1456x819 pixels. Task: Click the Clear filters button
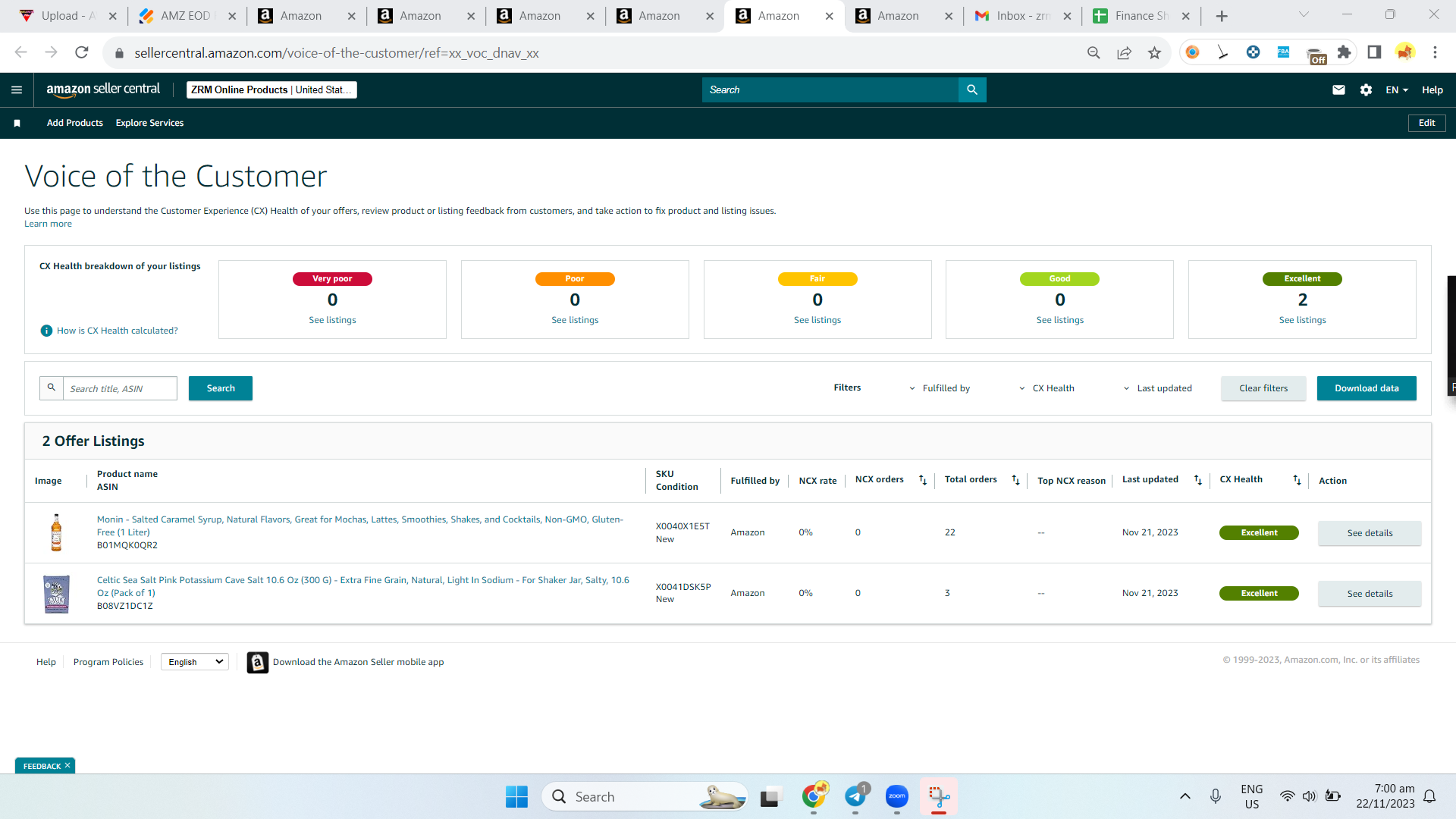tap(1263, 388)
